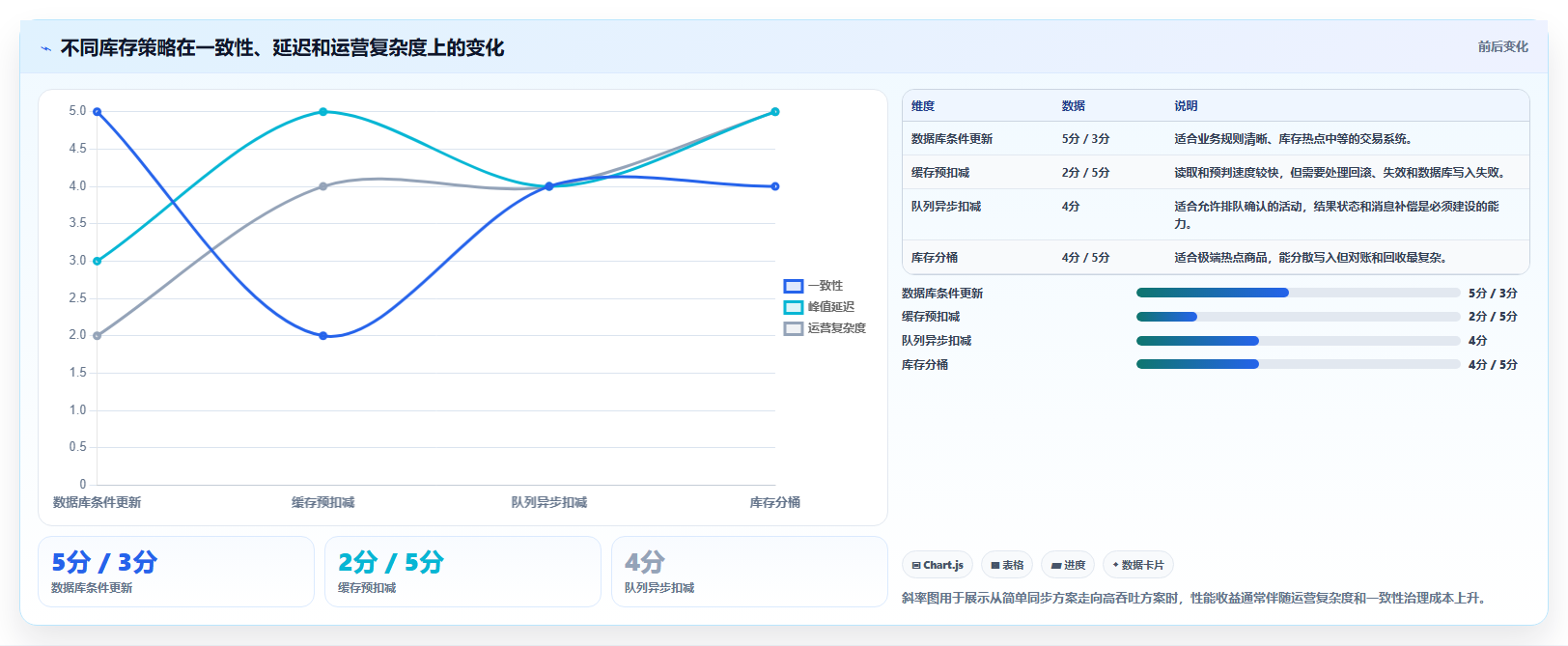
Task: Open the 2分 / 5分 缓存预扣减 data card
Action: (x=462, y=572)
